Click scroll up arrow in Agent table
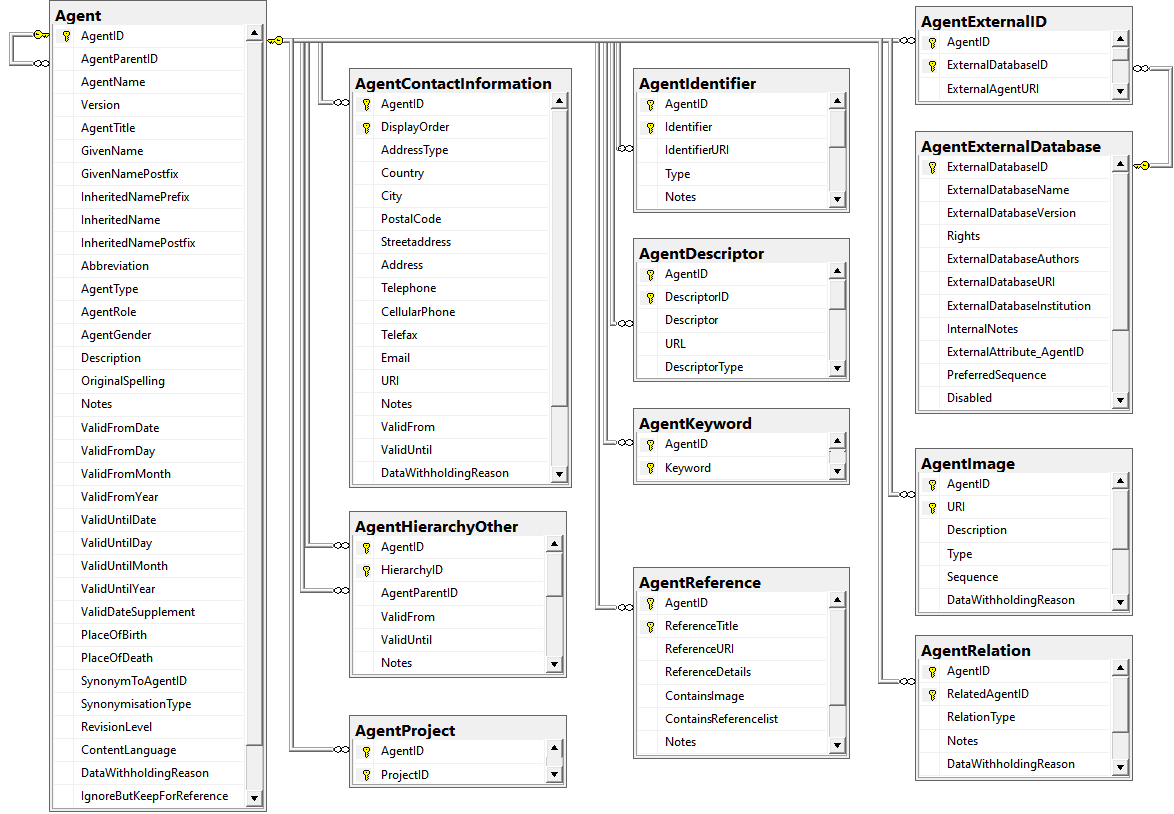The image size is (1174, 814). pos(255,33)
